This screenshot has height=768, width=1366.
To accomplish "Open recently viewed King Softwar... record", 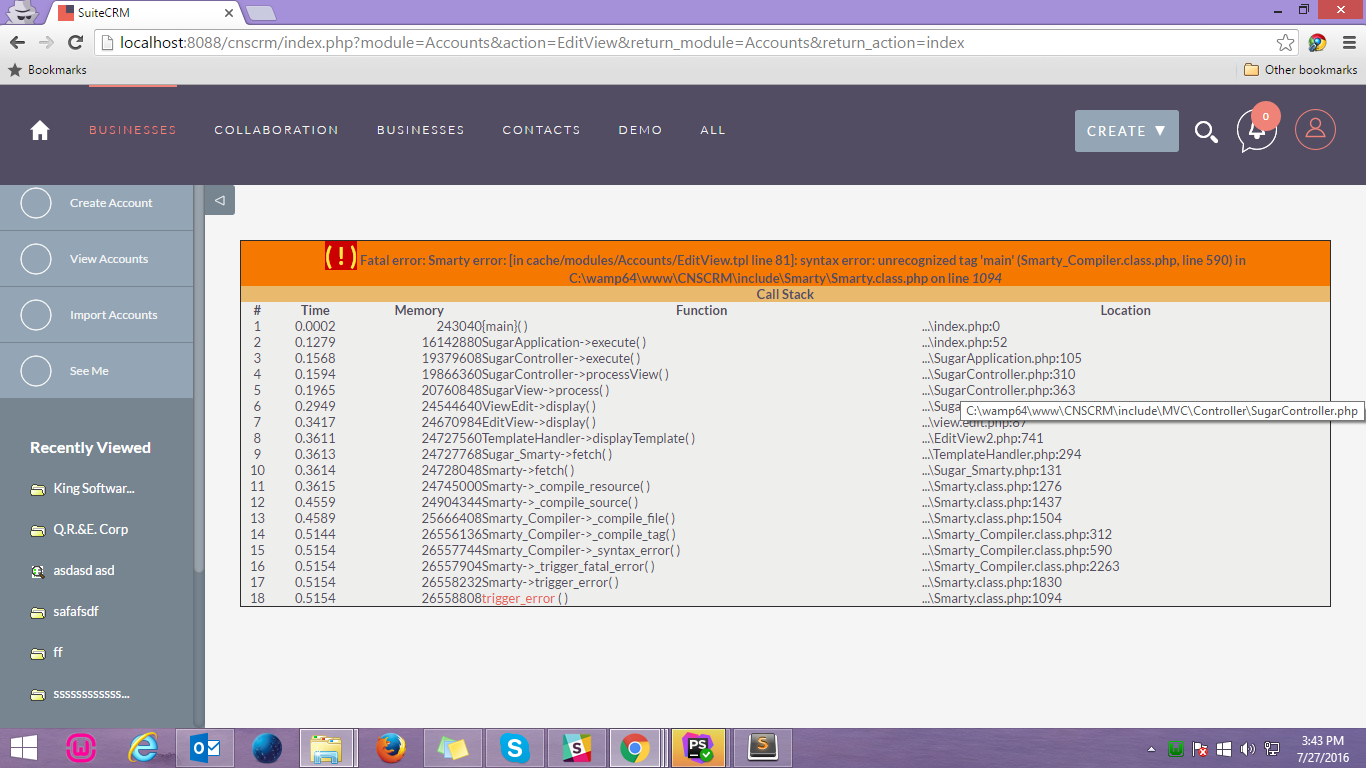I will coord(94,489).
